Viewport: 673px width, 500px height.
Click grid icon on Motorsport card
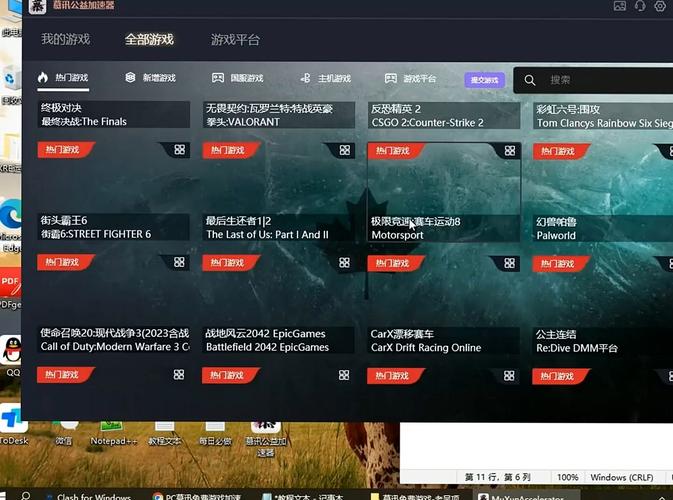point(509,263)
